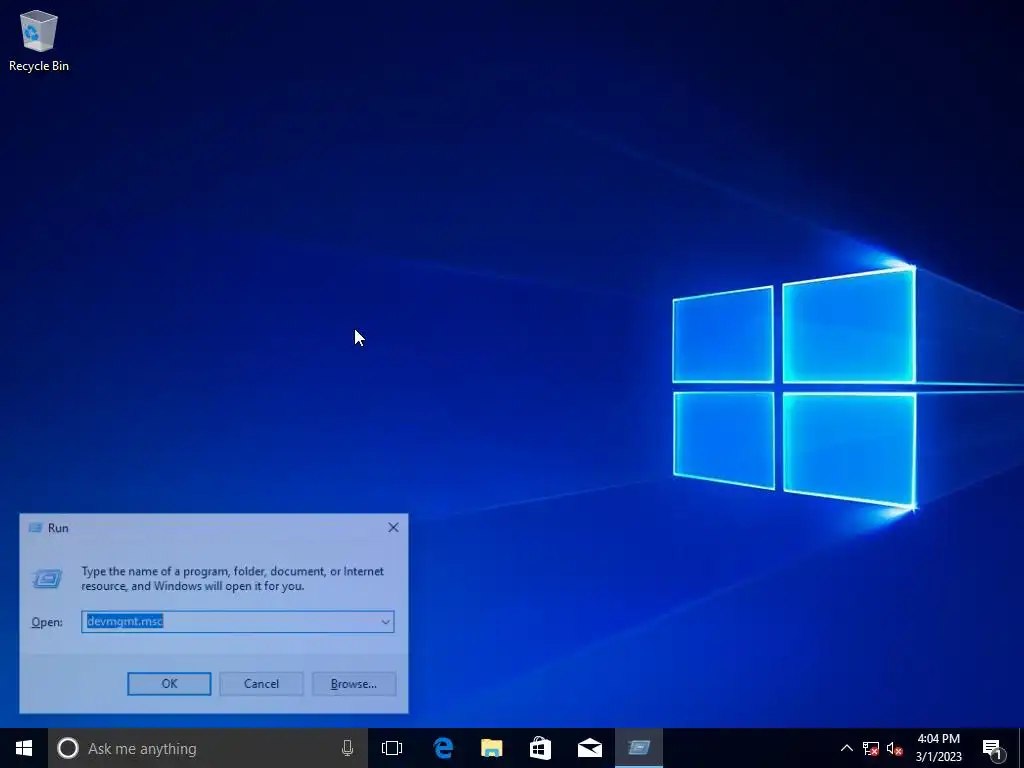Click the Cortana circle icon

68,748
